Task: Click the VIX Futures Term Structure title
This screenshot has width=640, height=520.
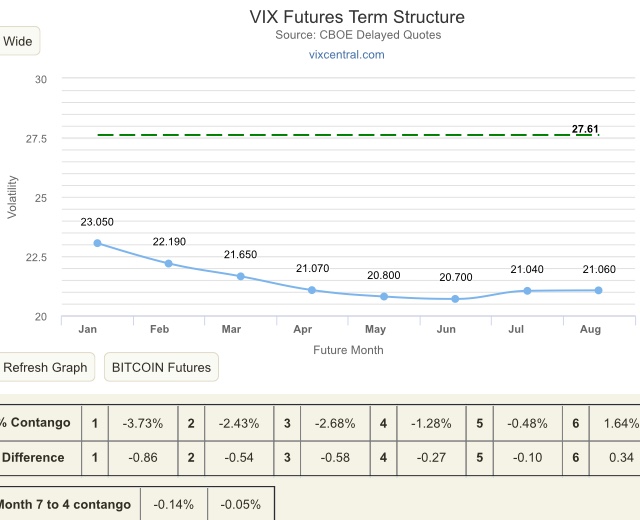Action: [x=356, y=17]
